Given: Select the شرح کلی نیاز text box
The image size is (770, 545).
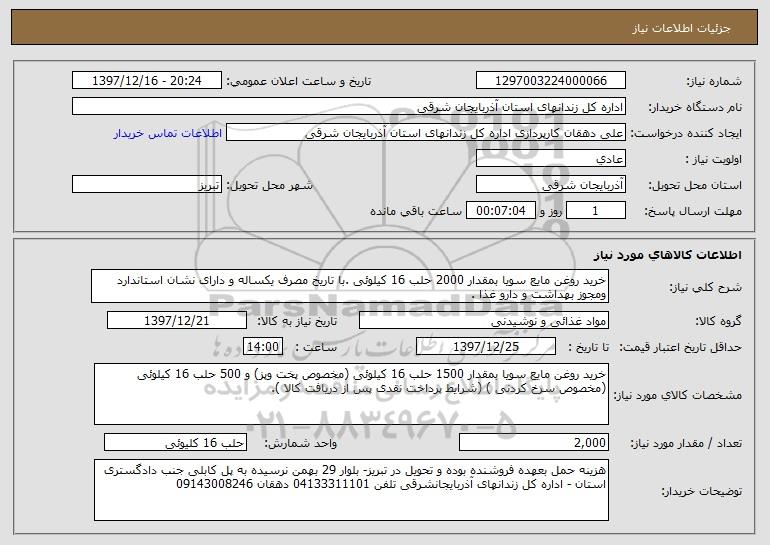Looking at the screenshot, I should point(350,286).
